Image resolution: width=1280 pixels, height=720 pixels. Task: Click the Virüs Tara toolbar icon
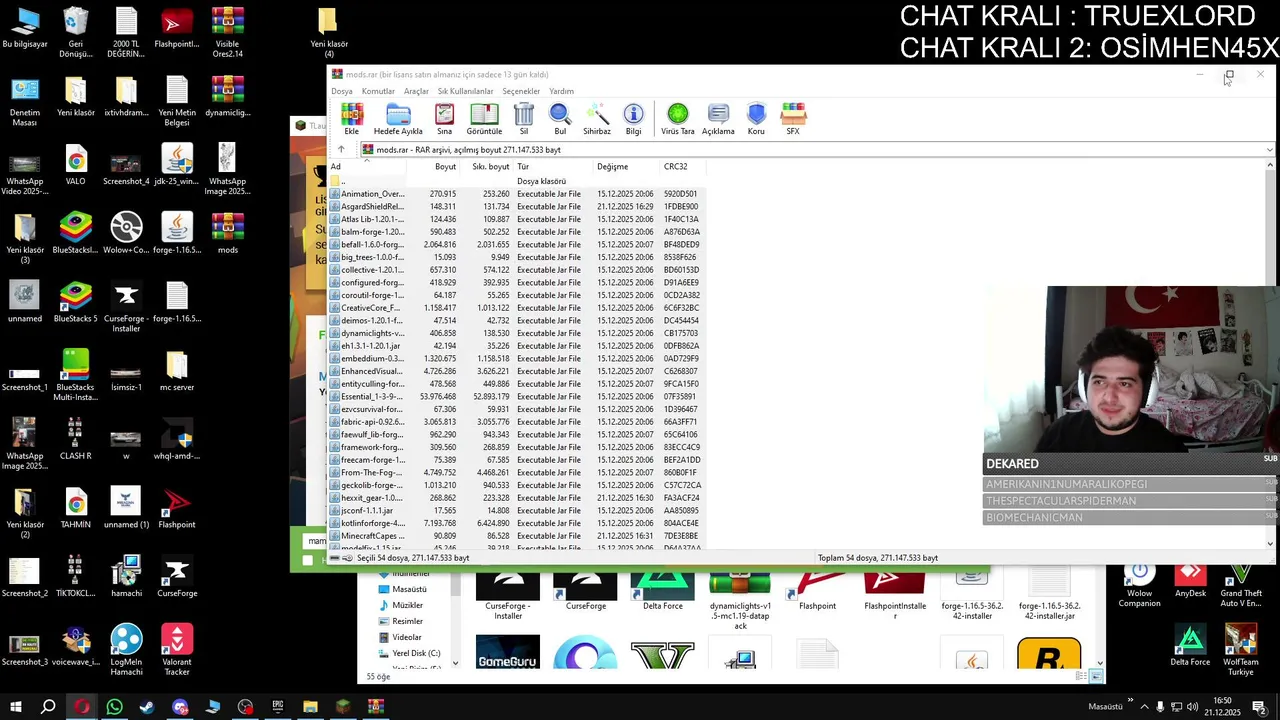click(x=678, y=118)
